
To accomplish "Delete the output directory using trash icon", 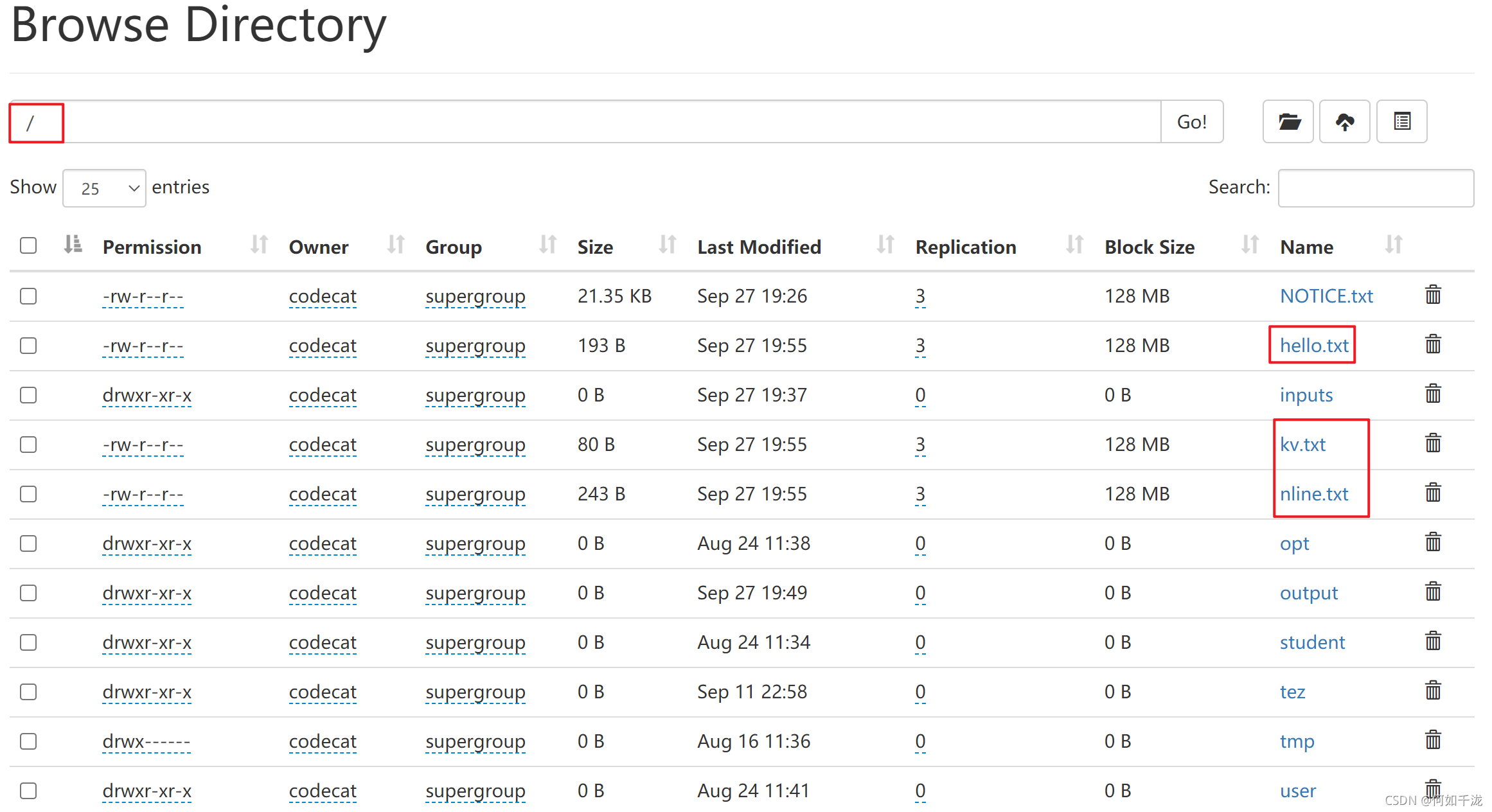I will [x=1434, y=592].
